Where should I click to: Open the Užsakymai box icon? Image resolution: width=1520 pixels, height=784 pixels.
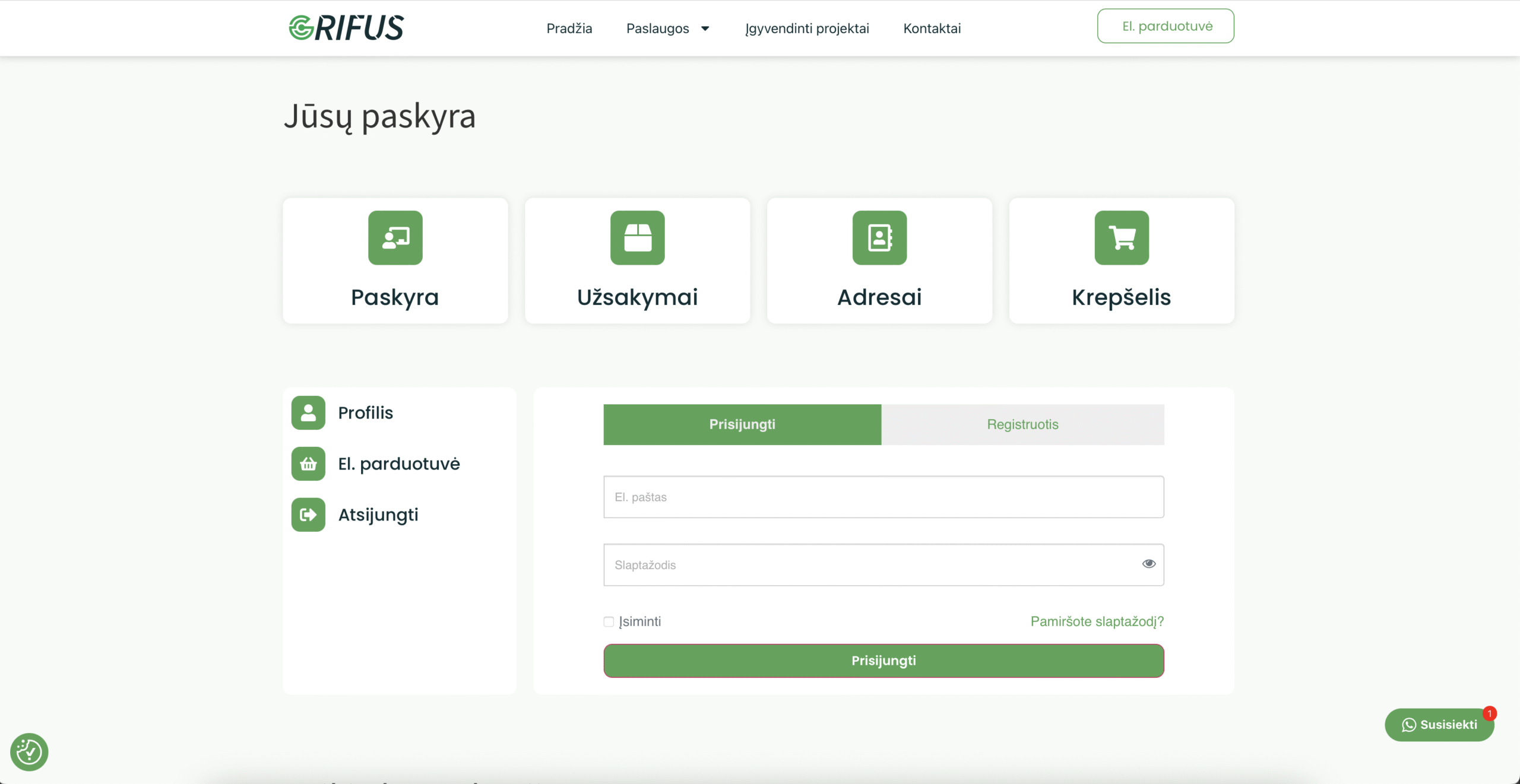[637, 238]
